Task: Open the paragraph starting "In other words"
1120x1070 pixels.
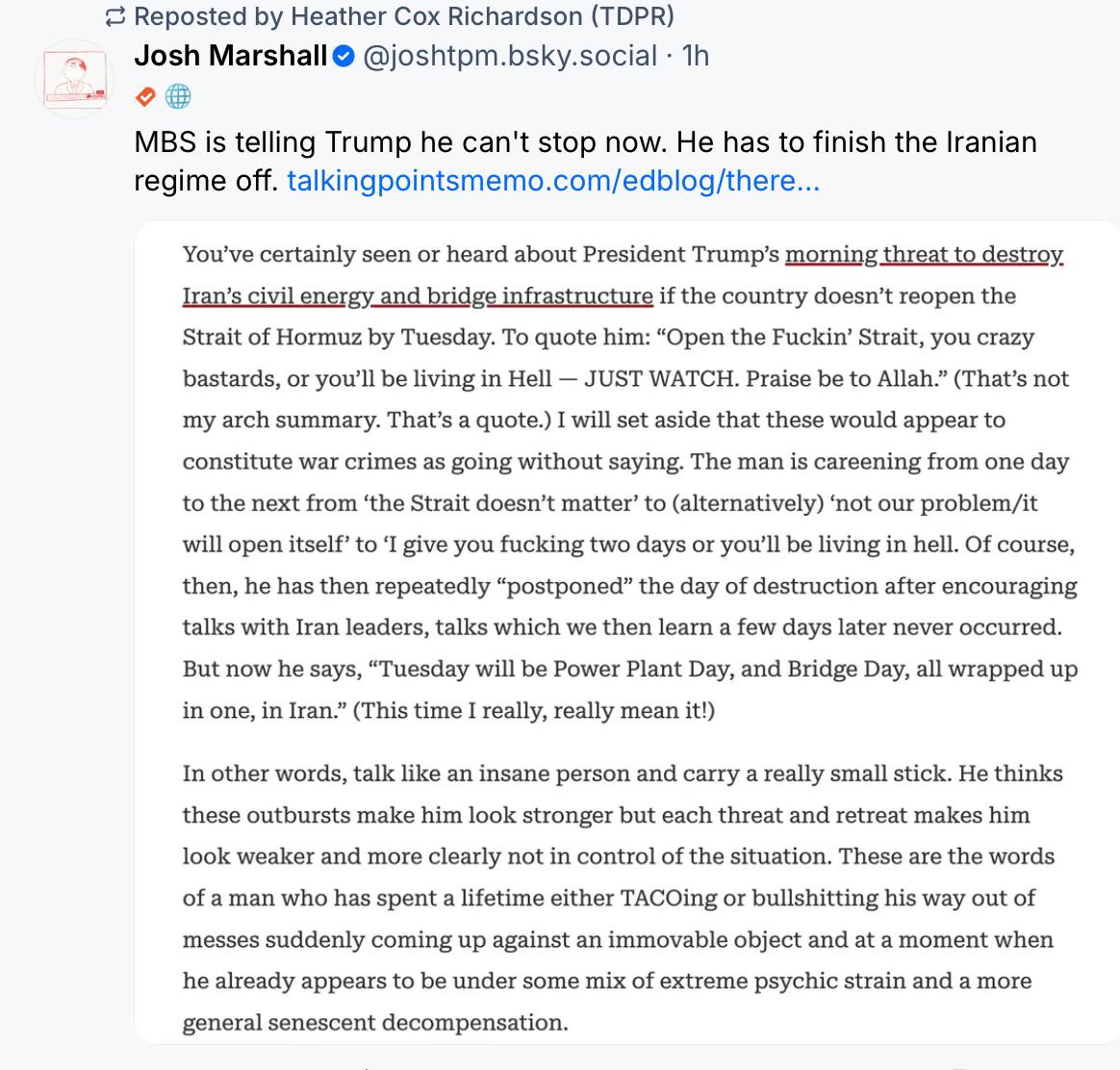Action: [622, 774]
